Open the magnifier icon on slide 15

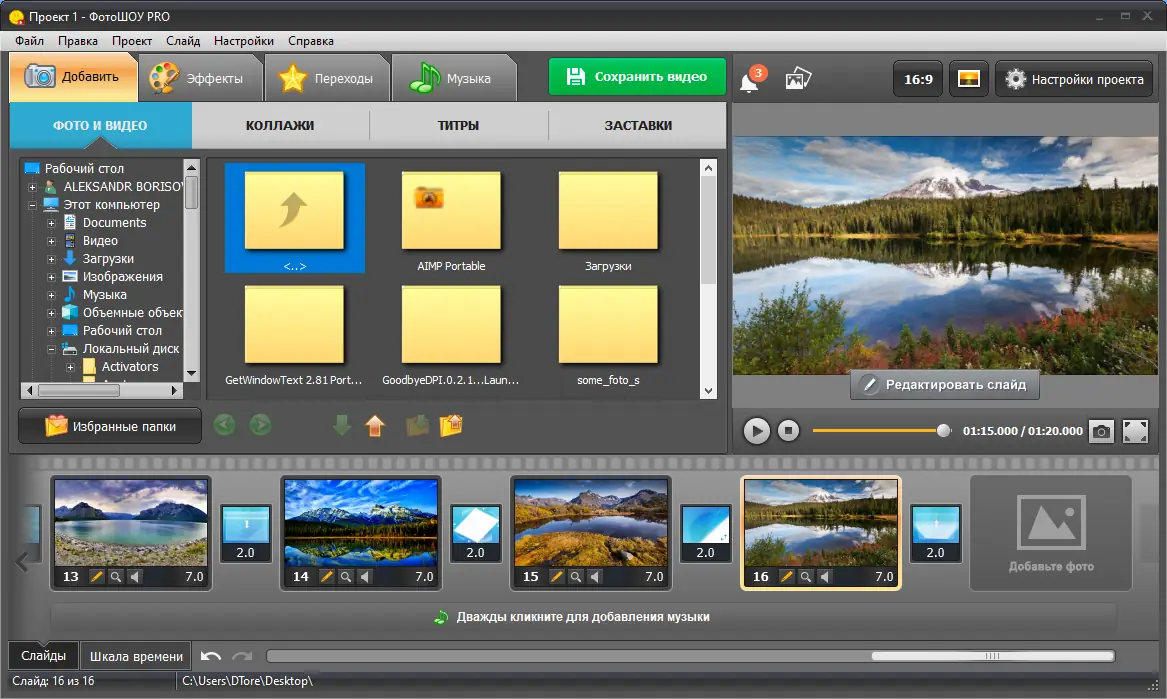[575, 576]
